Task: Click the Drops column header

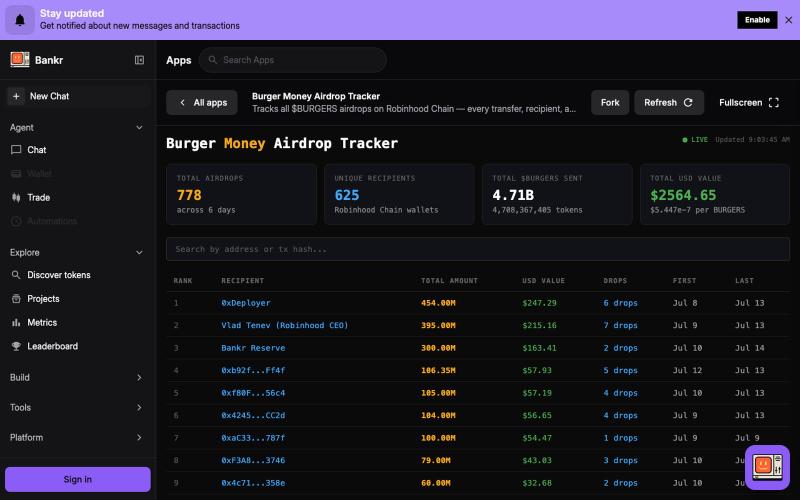Action: click(615, 281)
